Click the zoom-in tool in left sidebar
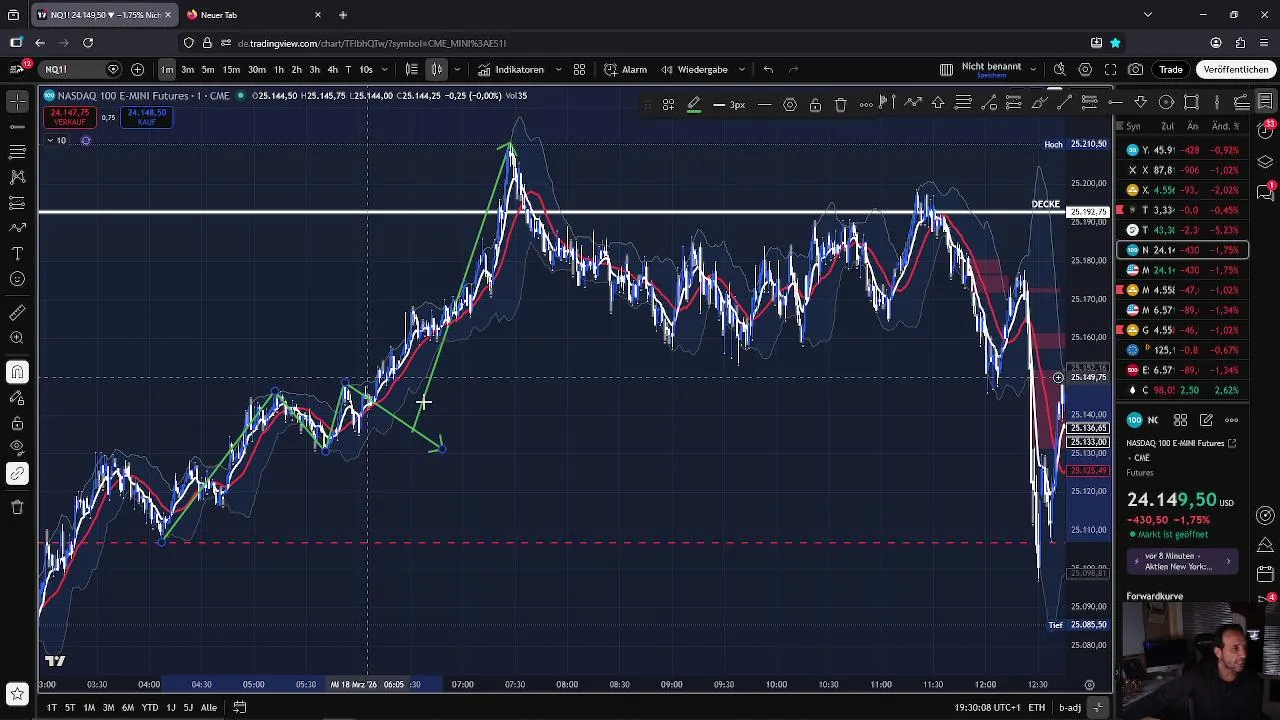 click(x=17, y=338)
